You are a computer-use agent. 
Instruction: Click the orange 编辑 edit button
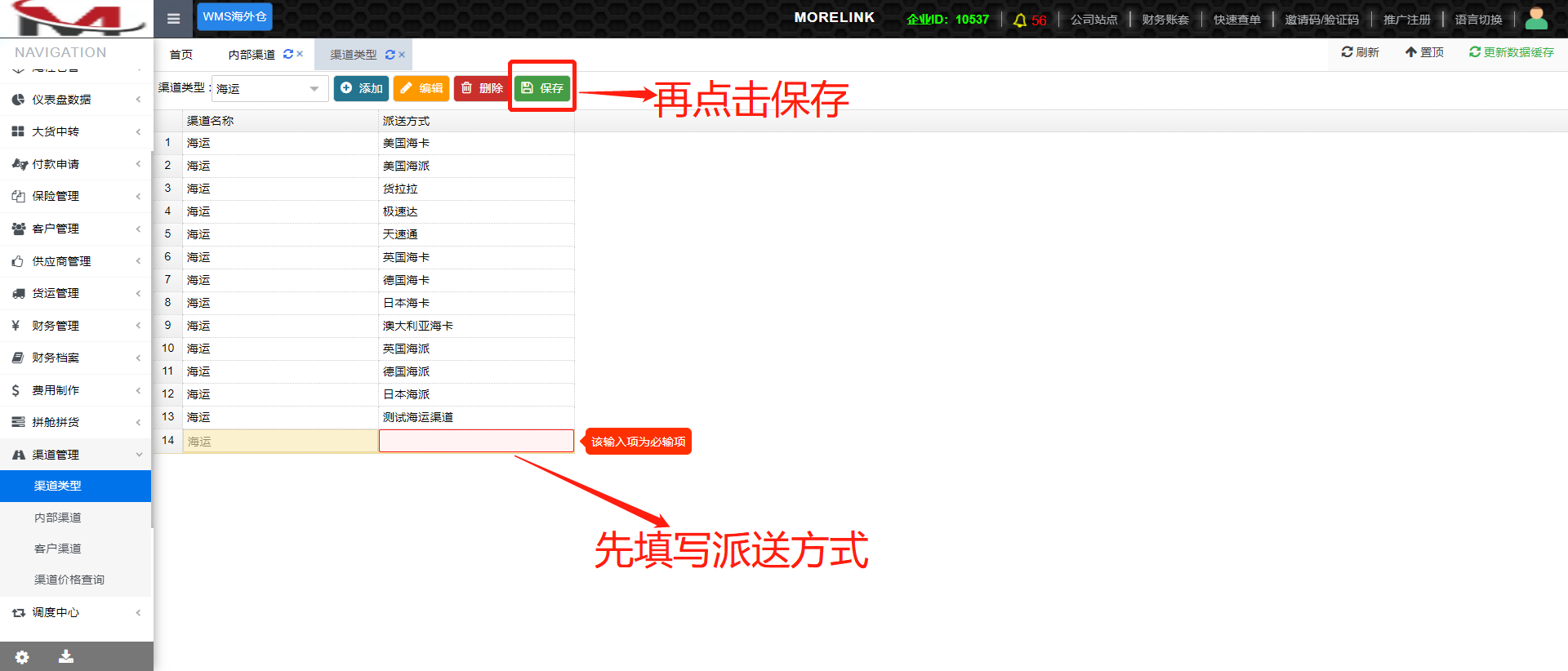(x=421, y=88)
